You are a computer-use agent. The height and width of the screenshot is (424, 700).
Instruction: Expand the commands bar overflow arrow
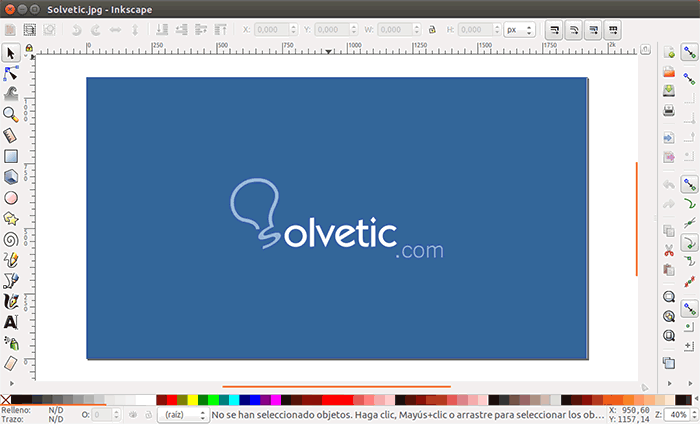pos(669,383)
